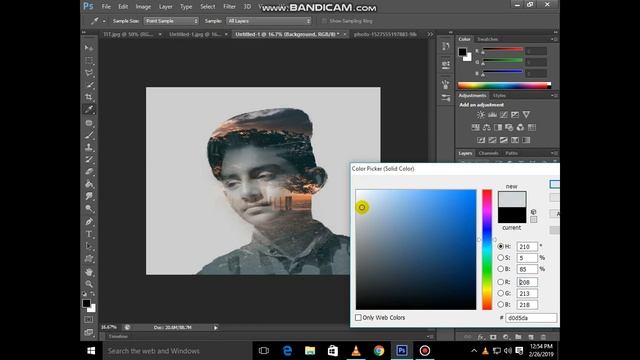
Task: Open Sample All Layers dropdown
Action: click(269, 21)
